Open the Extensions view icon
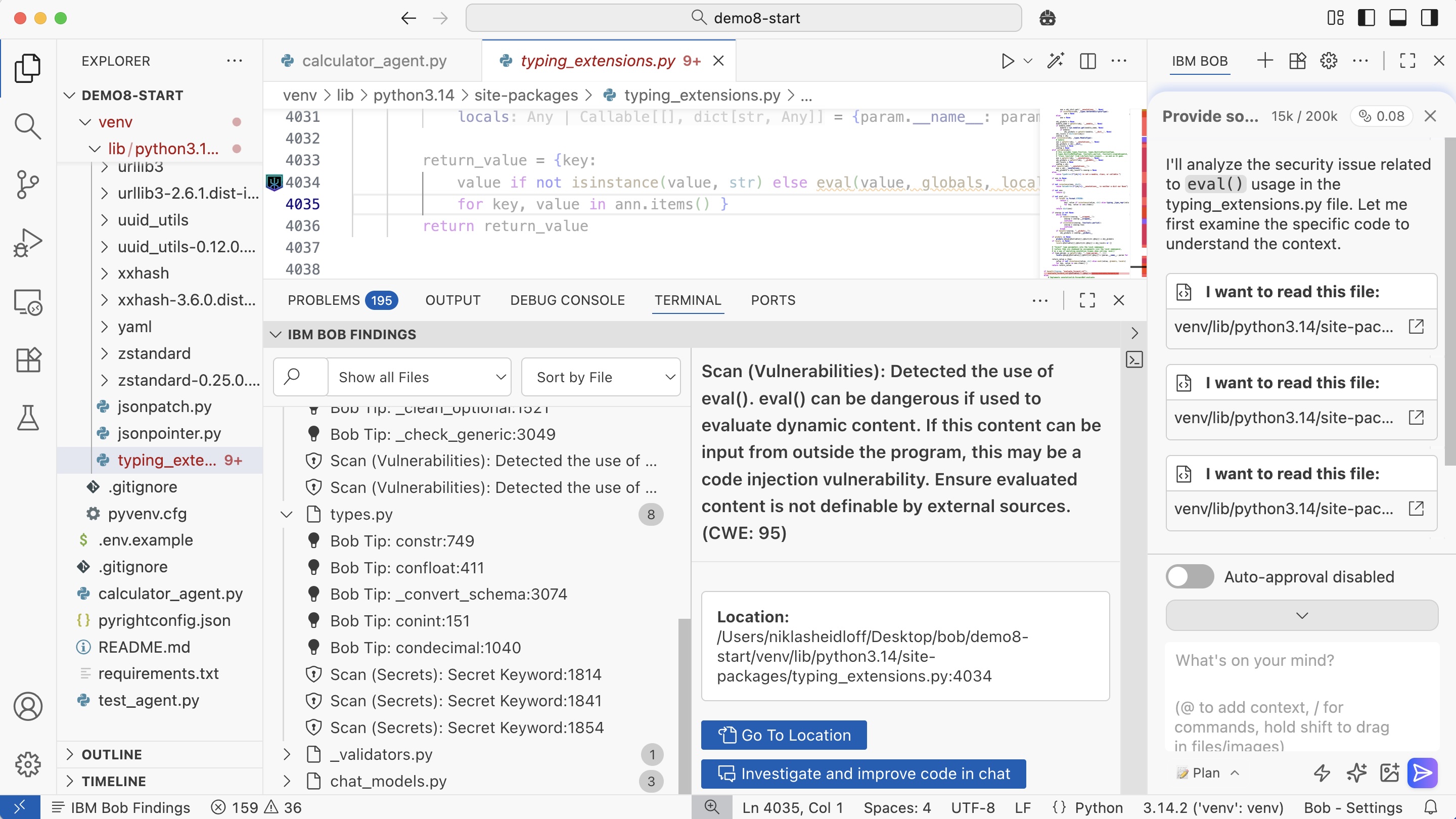Screen dimensions: 1456x819 (27, 359)
